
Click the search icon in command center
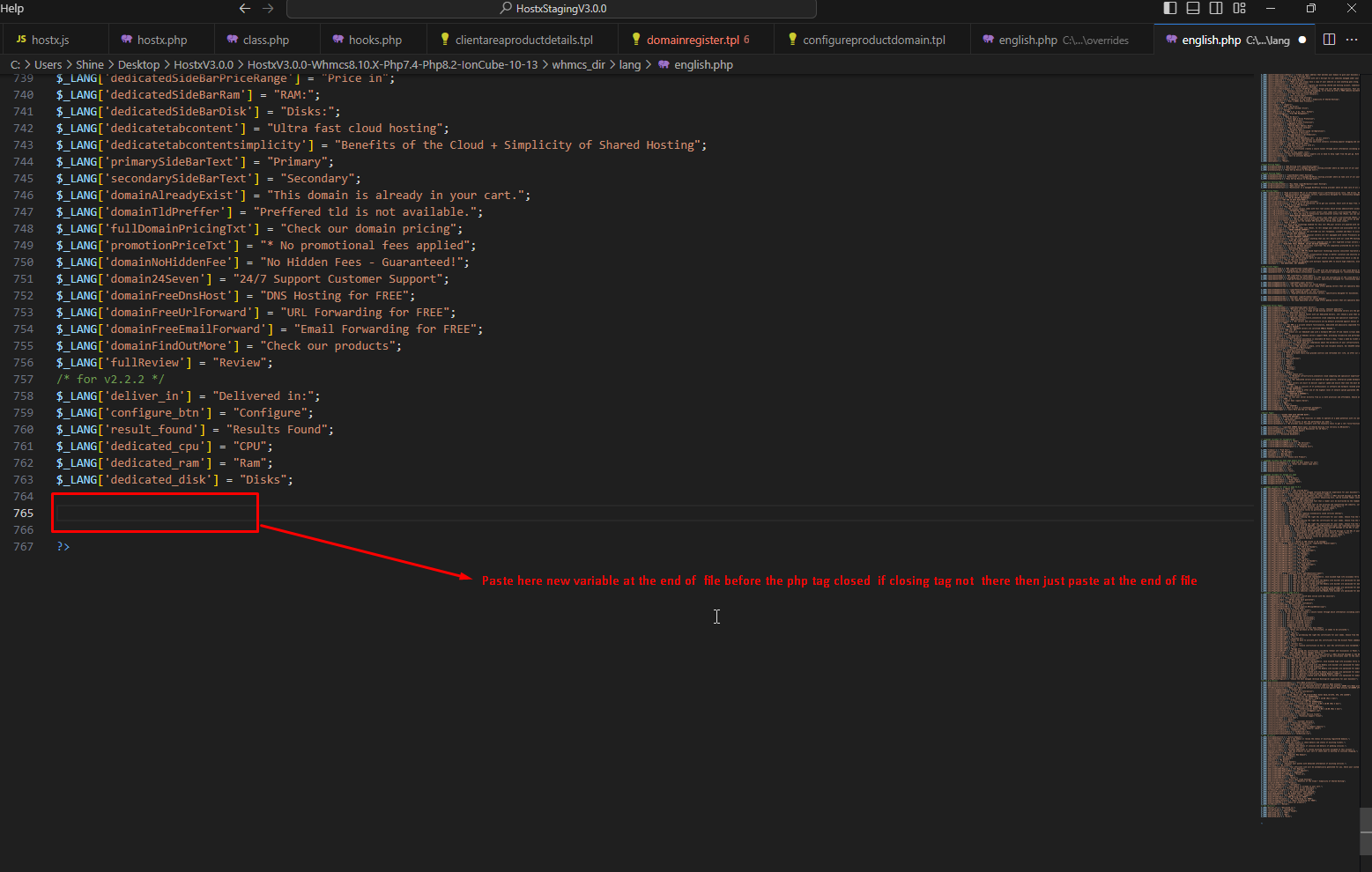pyautogui.click(x=506, y=9)
